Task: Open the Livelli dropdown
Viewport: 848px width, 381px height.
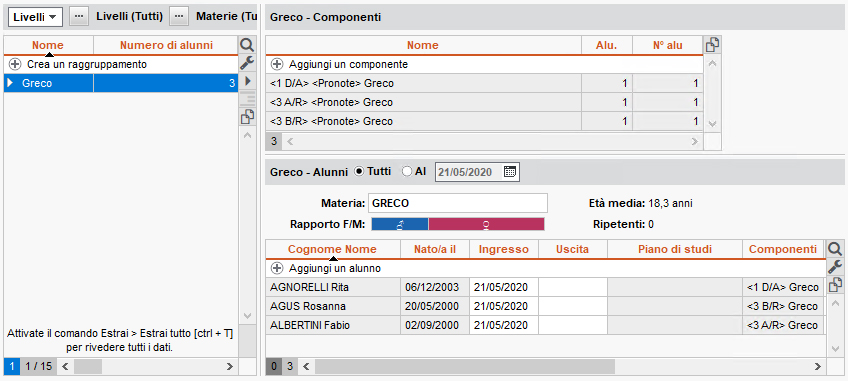Action: point(36,17)
